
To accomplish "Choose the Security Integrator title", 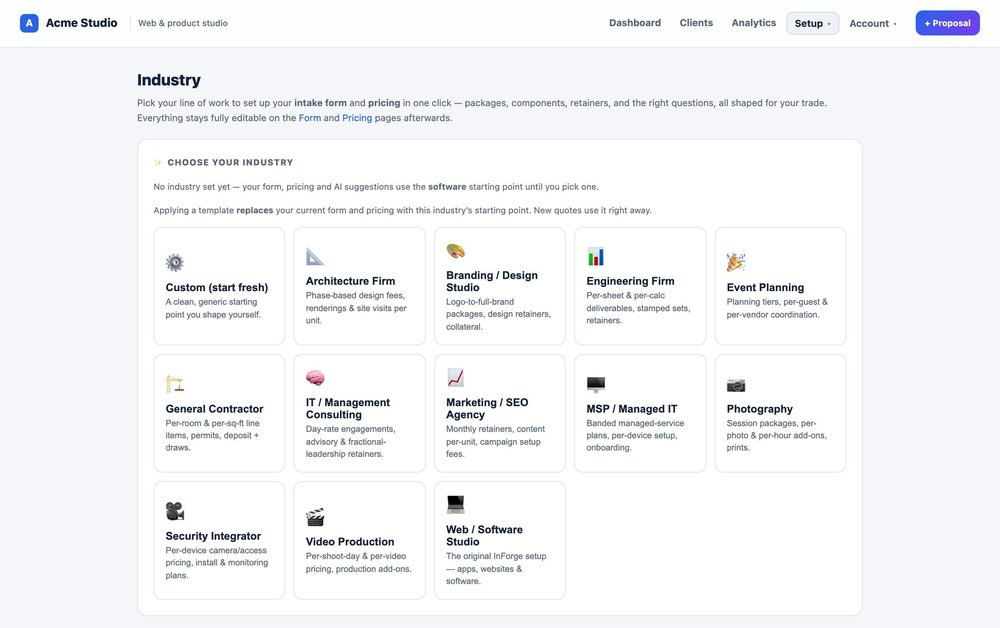I will pyautogui.click(x=213, y=536).
